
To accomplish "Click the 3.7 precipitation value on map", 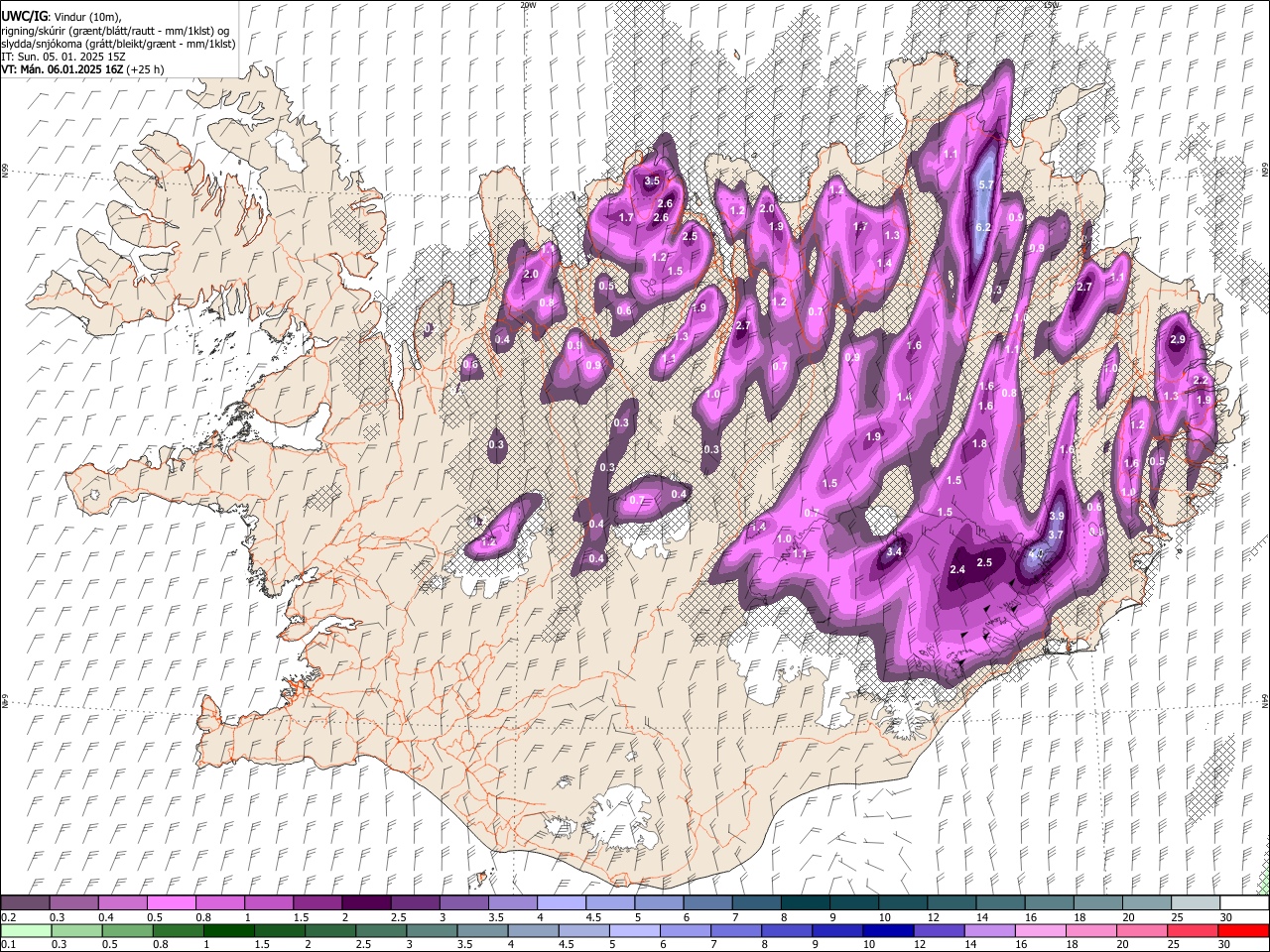I will (1056, 535).
